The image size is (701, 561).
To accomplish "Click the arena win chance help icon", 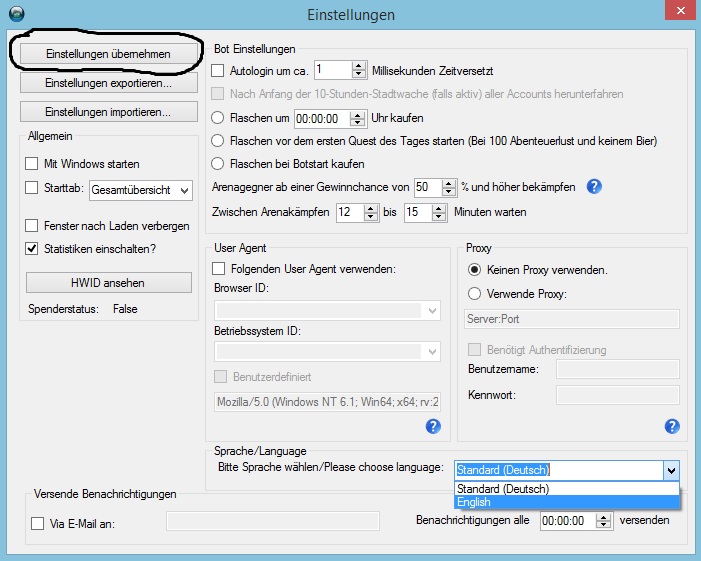I will coord(594,186).
